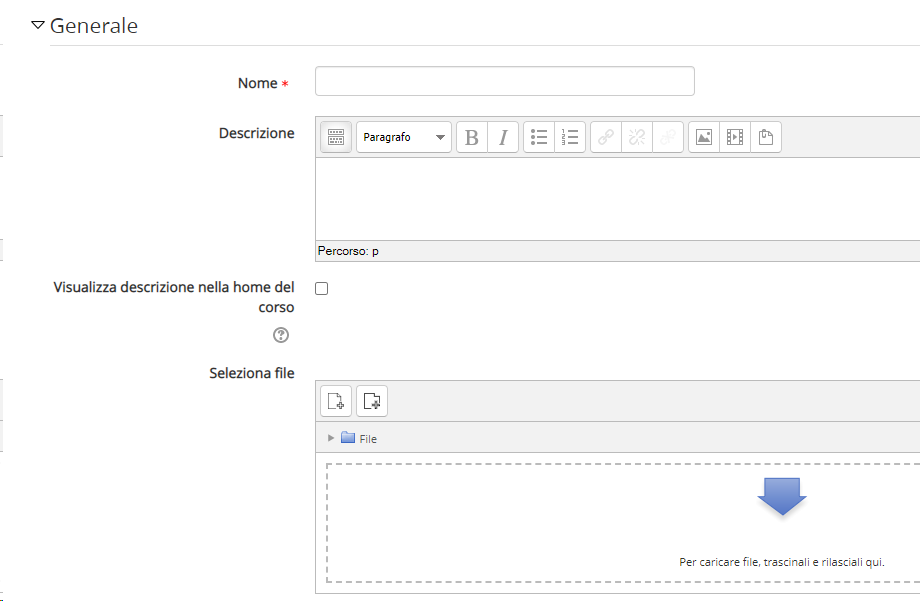Insert an image into description

click(703, 137)
